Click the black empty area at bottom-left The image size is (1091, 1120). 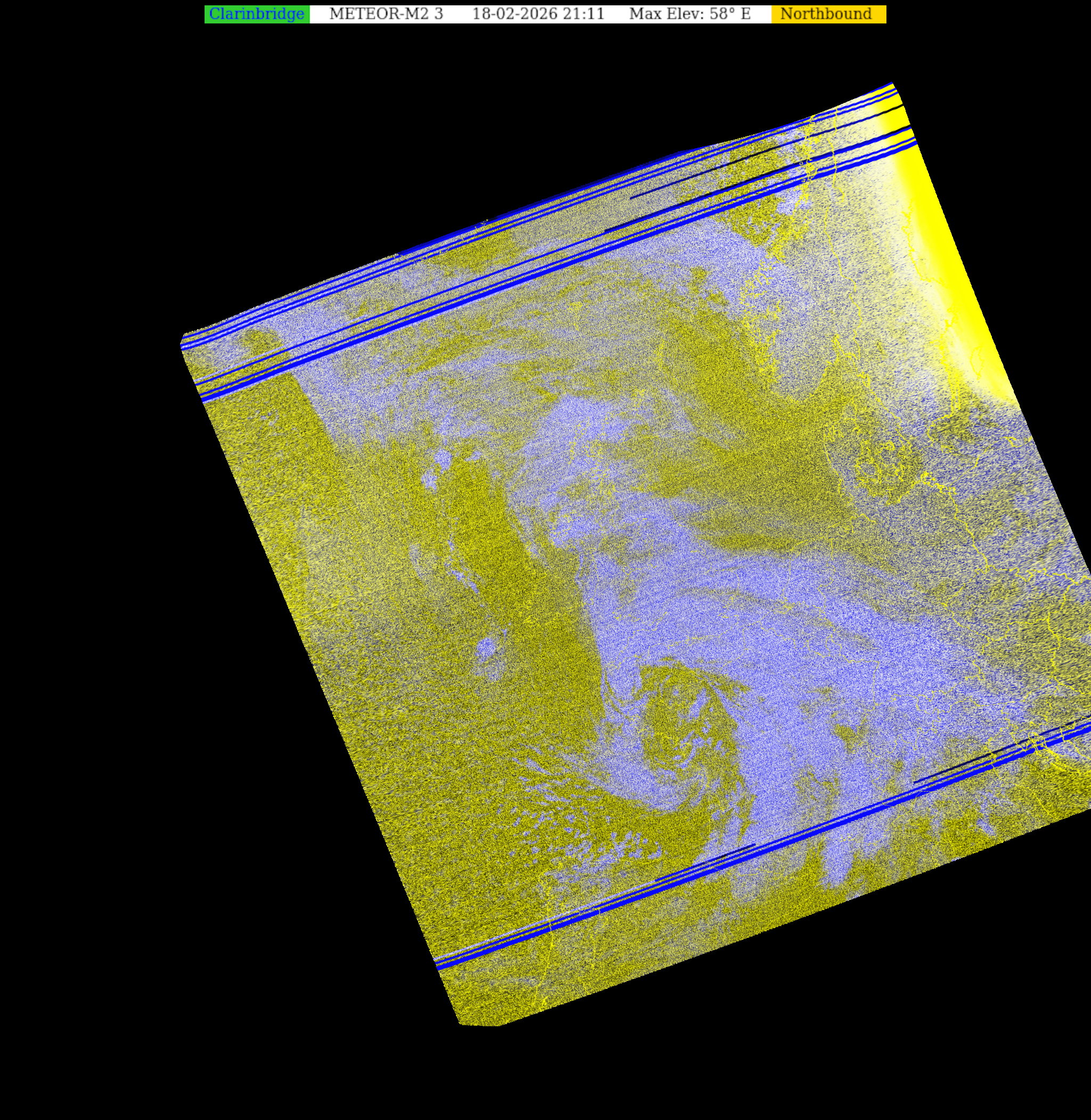click(172, 917)
